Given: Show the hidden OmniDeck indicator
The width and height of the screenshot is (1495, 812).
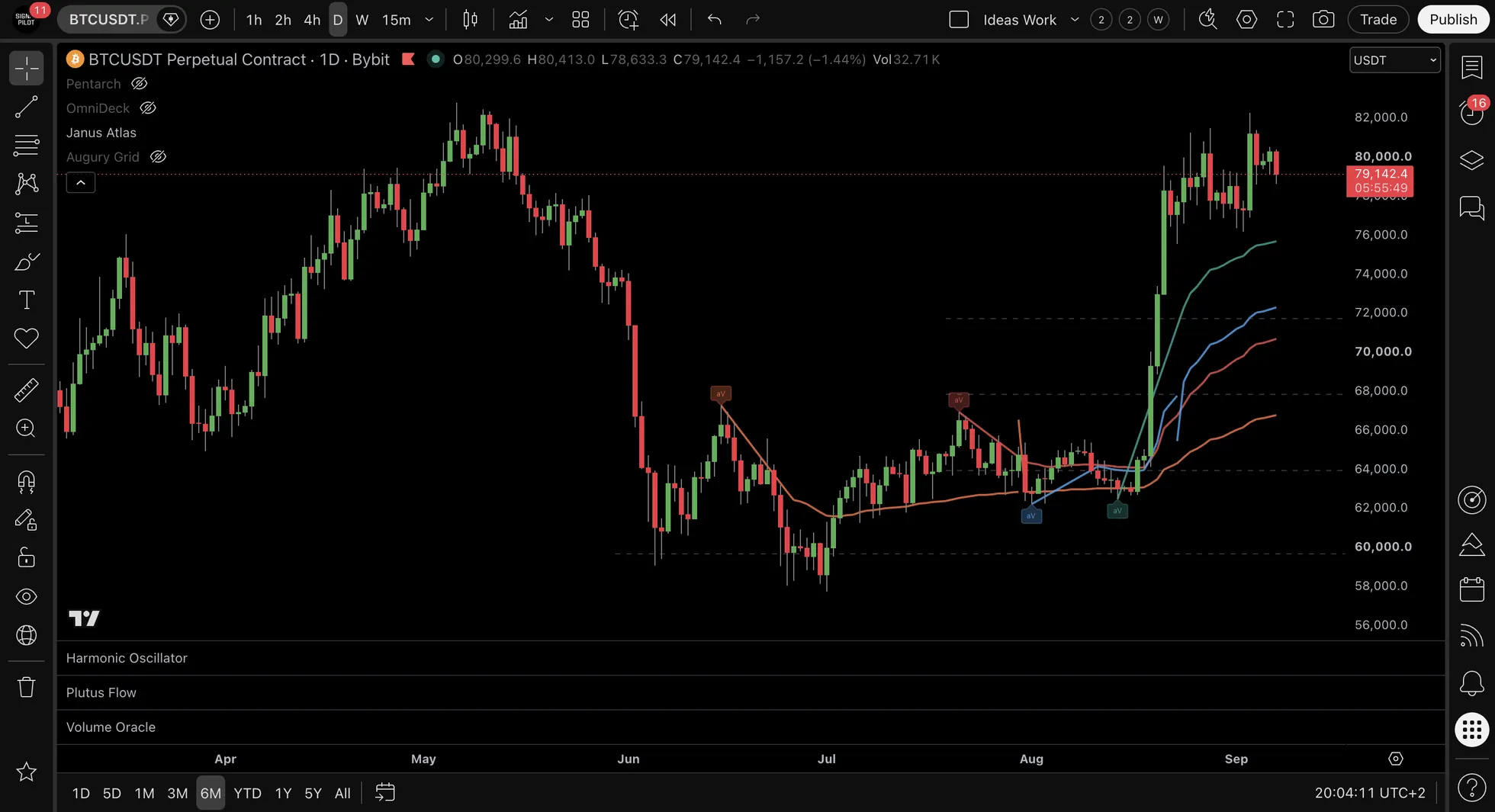Looking at the screenshot, I should [x=148, y=108].
